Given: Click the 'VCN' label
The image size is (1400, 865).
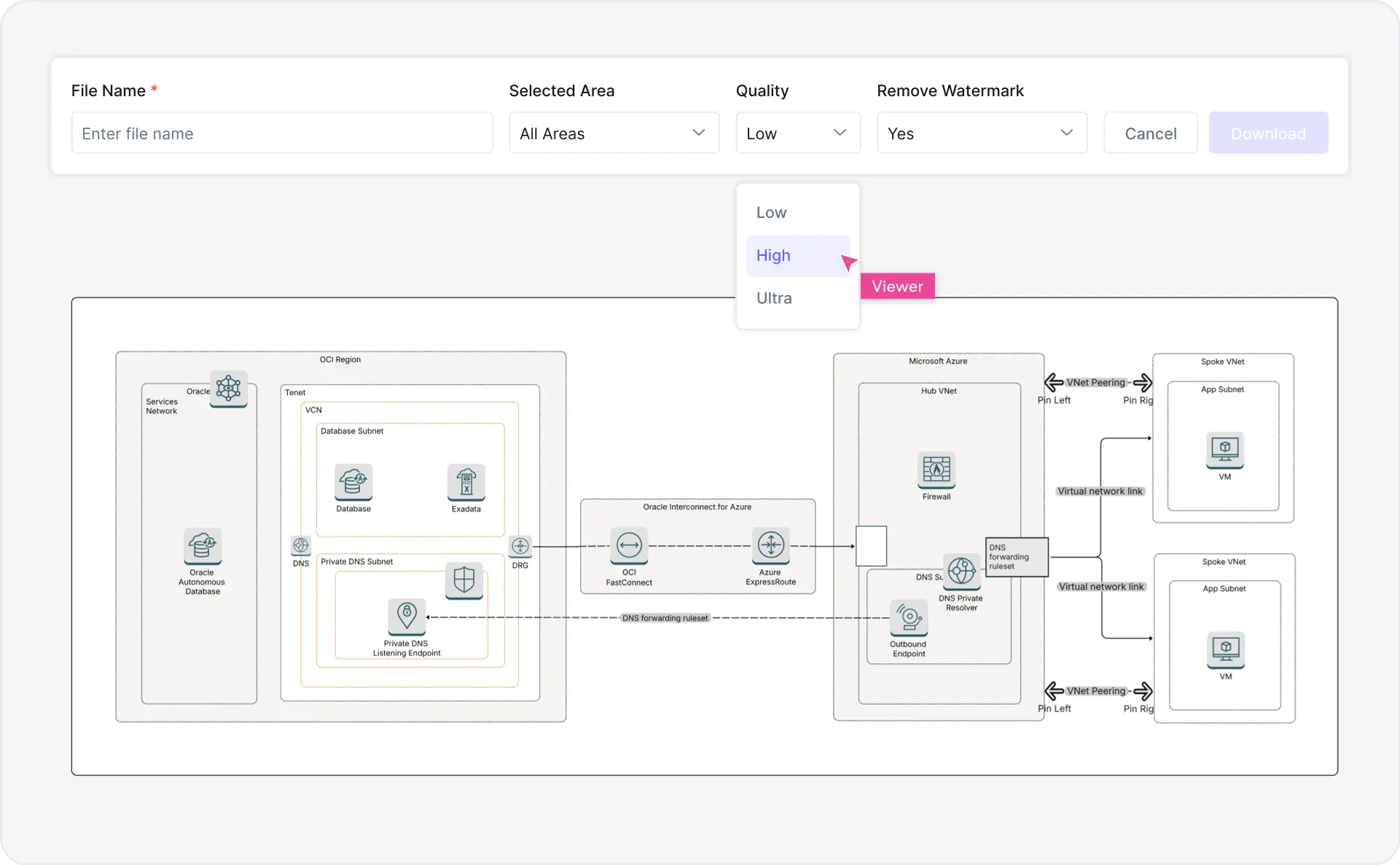Looking at the screenshot, I should [x=313, y=410].
